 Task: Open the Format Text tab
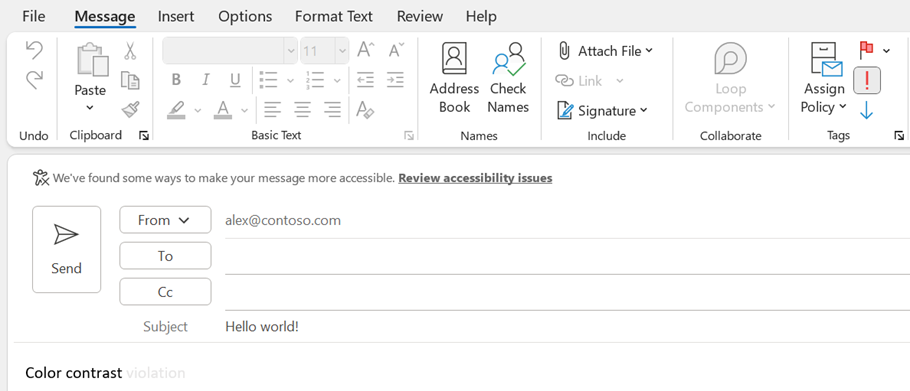334,16
